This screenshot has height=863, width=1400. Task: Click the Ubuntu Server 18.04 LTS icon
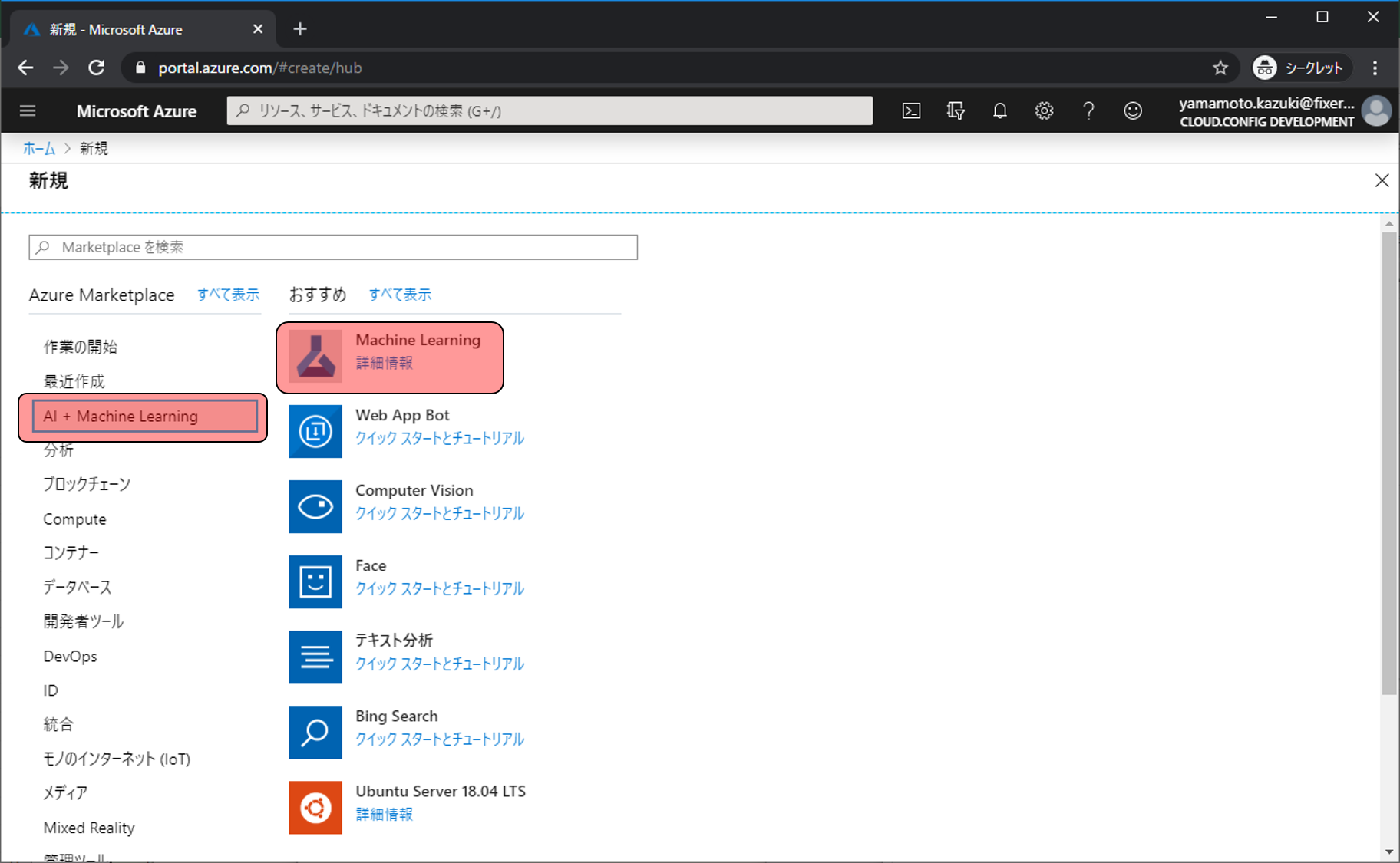(315, 807)
